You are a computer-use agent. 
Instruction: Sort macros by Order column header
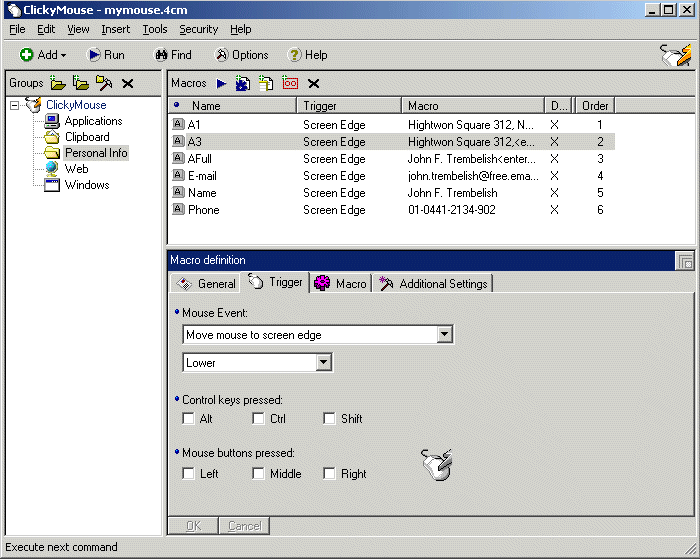(x=595, y=106)
